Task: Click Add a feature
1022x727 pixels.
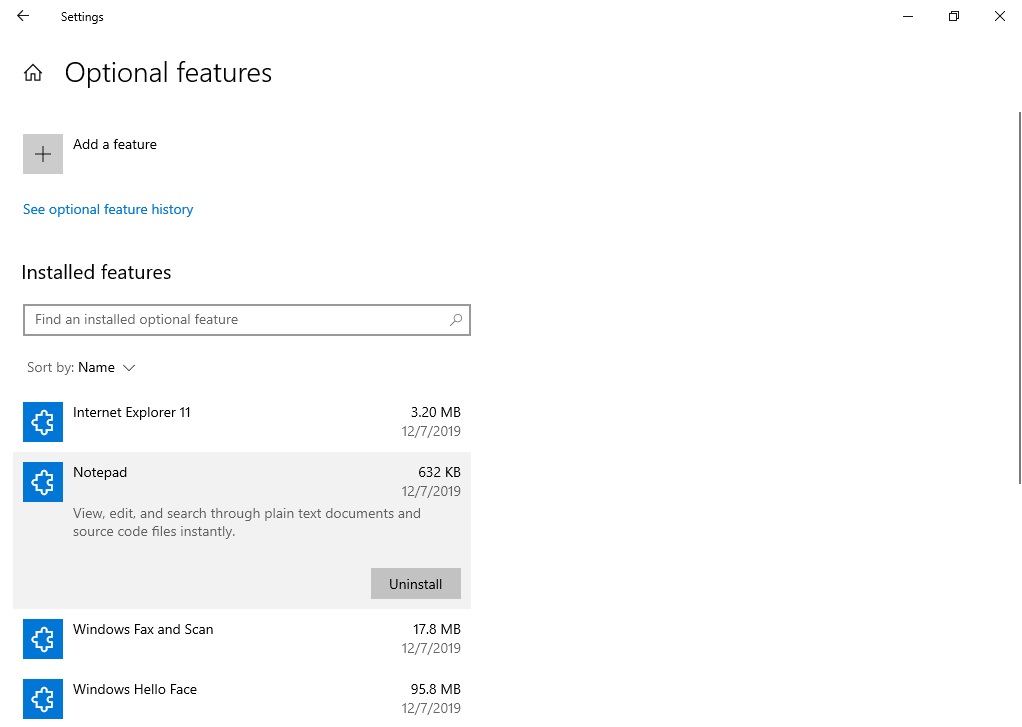Action: 114,144
